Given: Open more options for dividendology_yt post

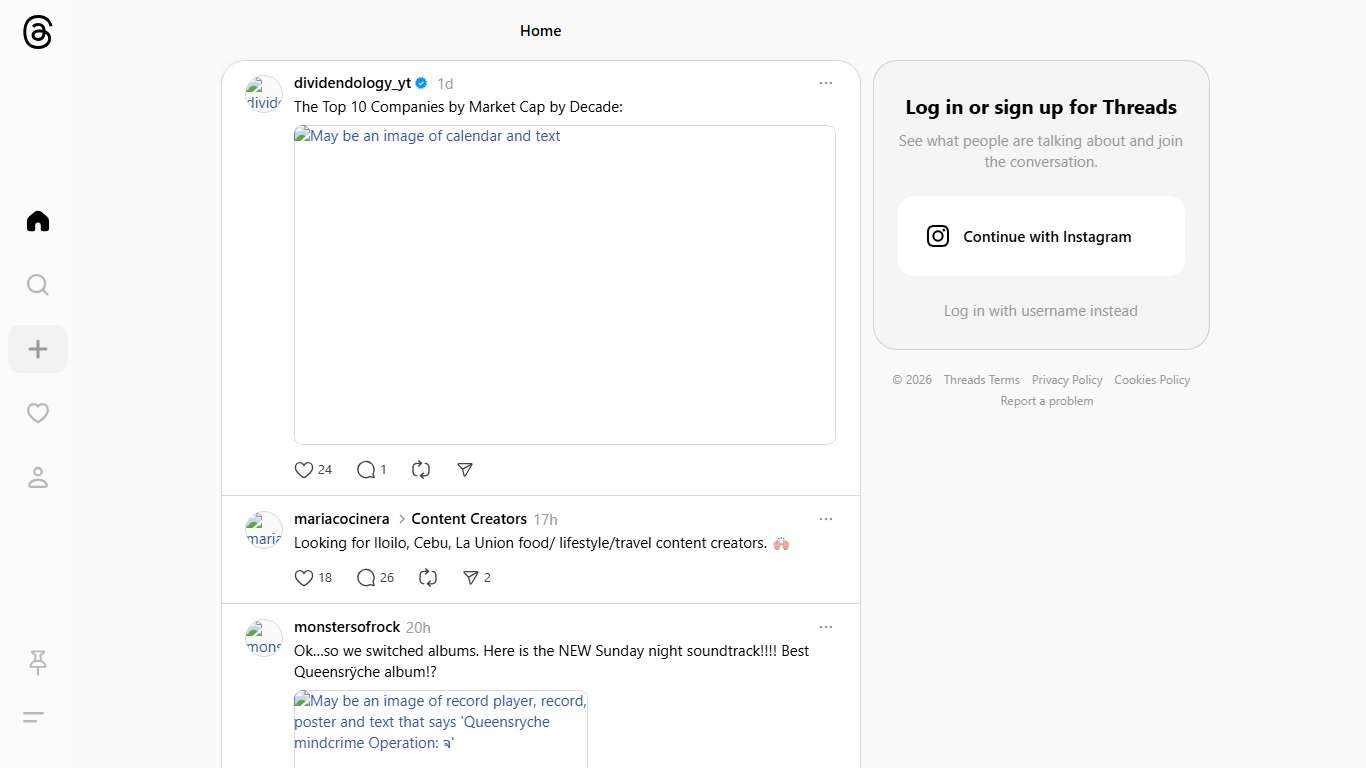Looking at the screenshot, I should tap(825, 83).
